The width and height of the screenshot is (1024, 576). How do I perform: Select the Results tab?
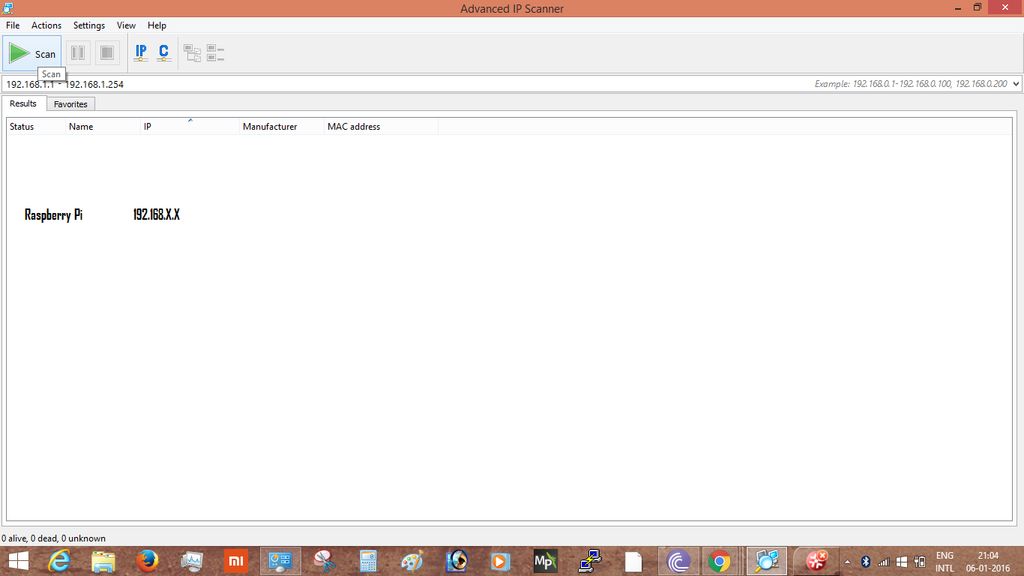point(24,103)
